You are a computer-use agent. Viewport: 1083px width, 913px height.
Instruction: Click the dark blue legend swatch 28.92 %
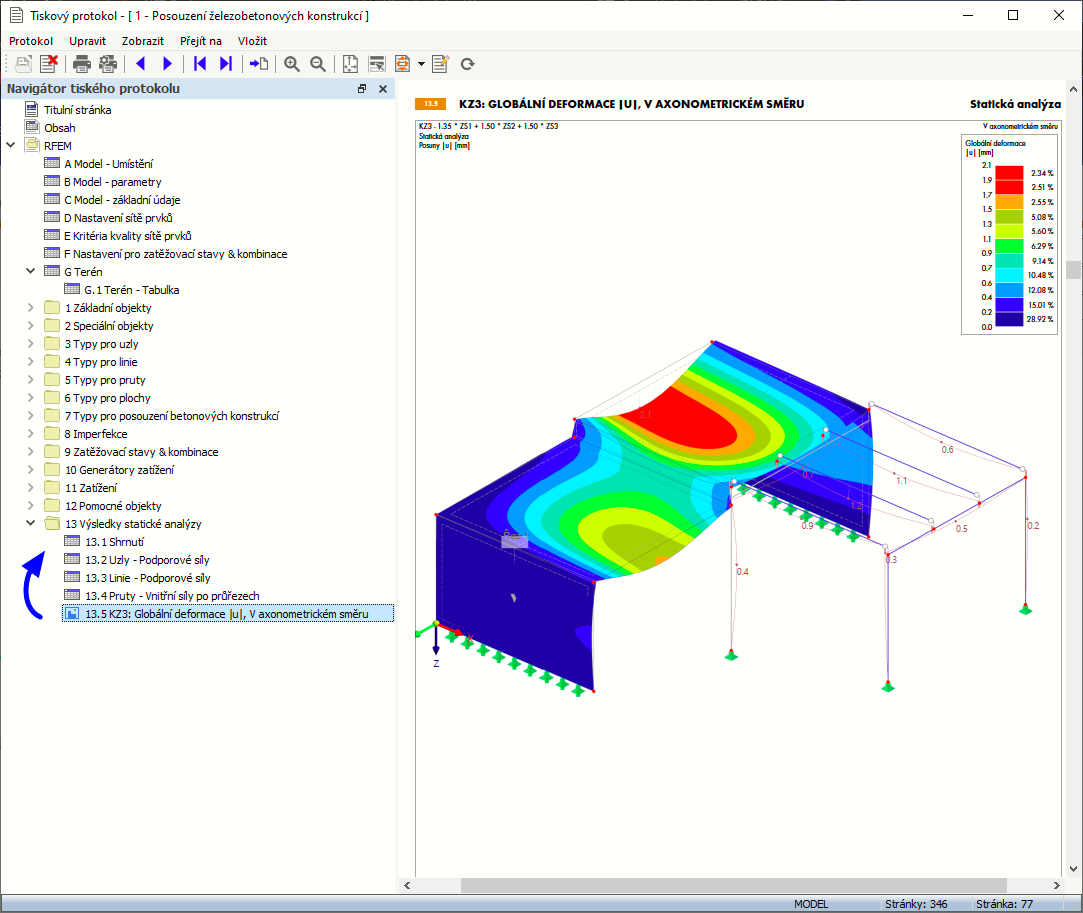tap(1008, 319)
